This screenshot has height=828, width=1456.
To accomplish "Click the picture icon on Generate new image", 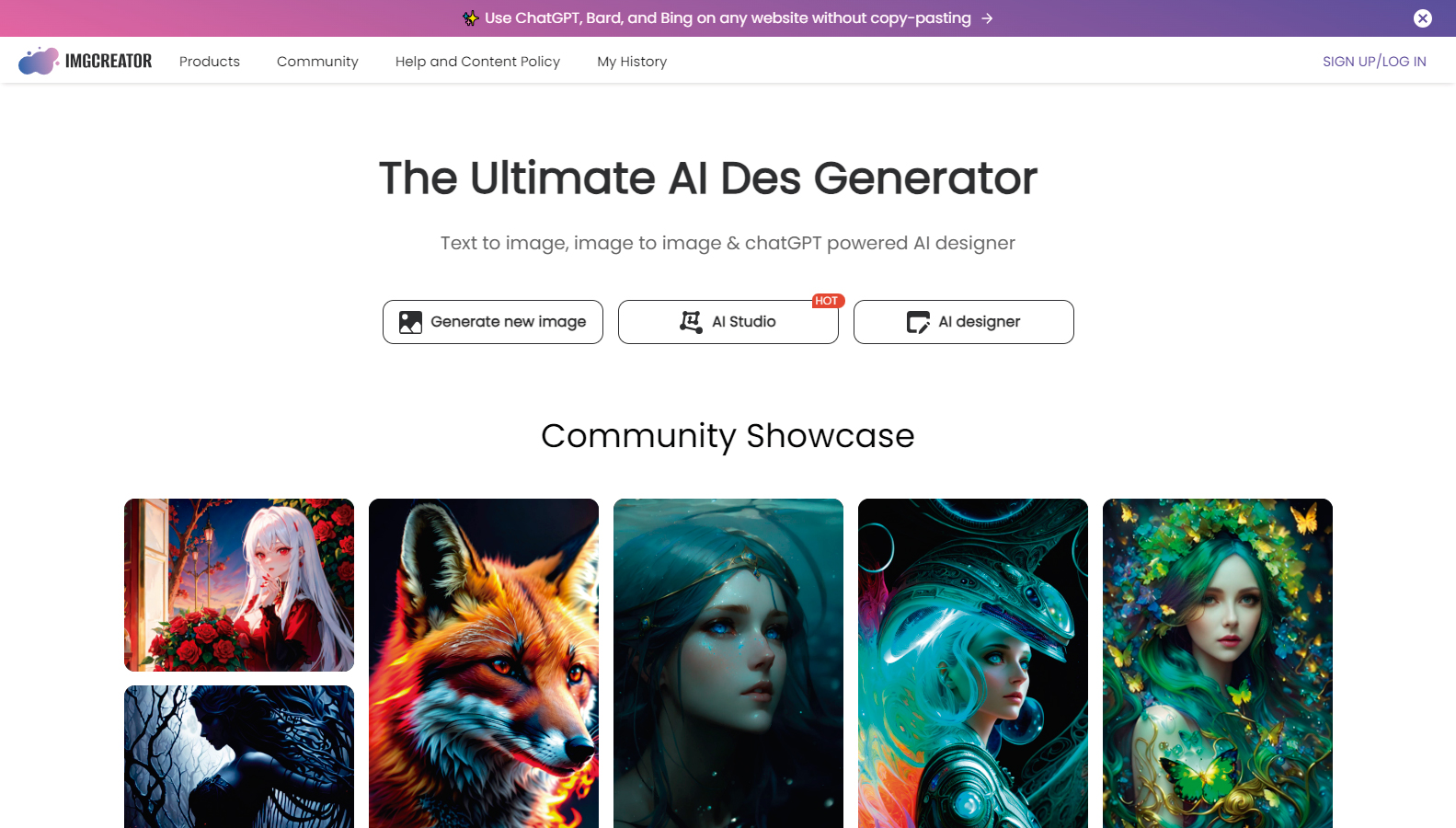I will [x=410, y=322].
